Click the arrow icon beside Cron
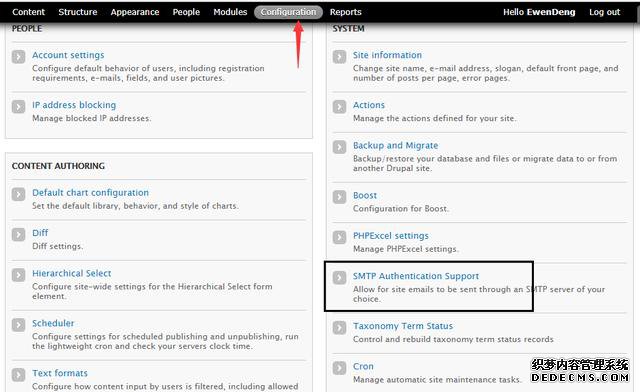640x392 pixels. (x=339, y=368)
